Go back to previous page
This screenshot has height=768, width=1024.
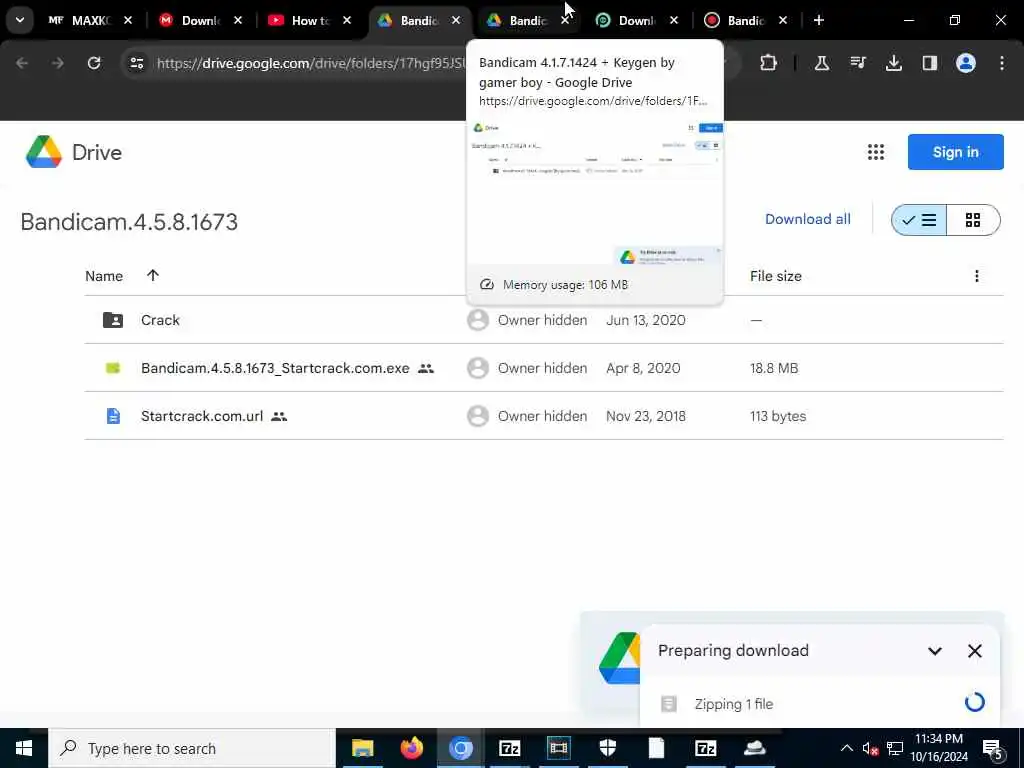22,63
